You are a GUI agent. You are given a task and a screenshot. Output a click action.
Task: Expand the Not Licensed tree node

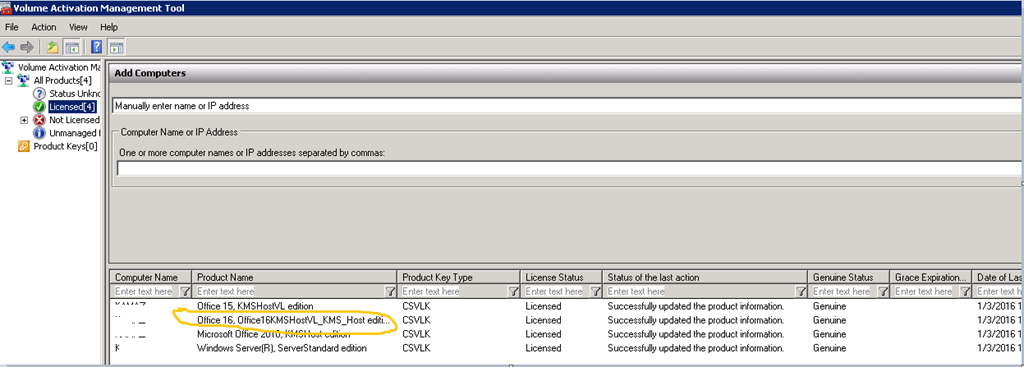pyautogui.click(x=24, y=120)
